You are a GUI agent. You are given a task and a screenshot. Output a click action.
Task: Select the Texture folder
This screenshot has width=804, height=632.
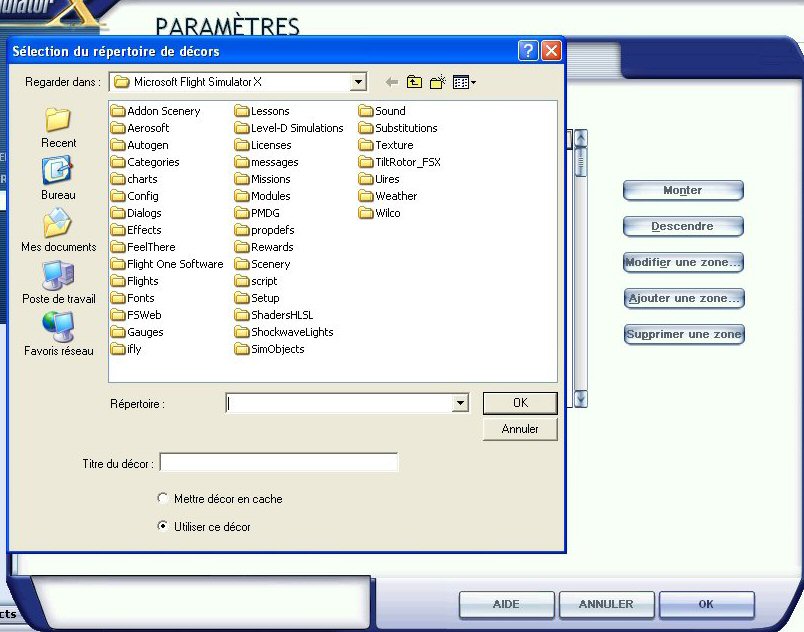[386, 145]
